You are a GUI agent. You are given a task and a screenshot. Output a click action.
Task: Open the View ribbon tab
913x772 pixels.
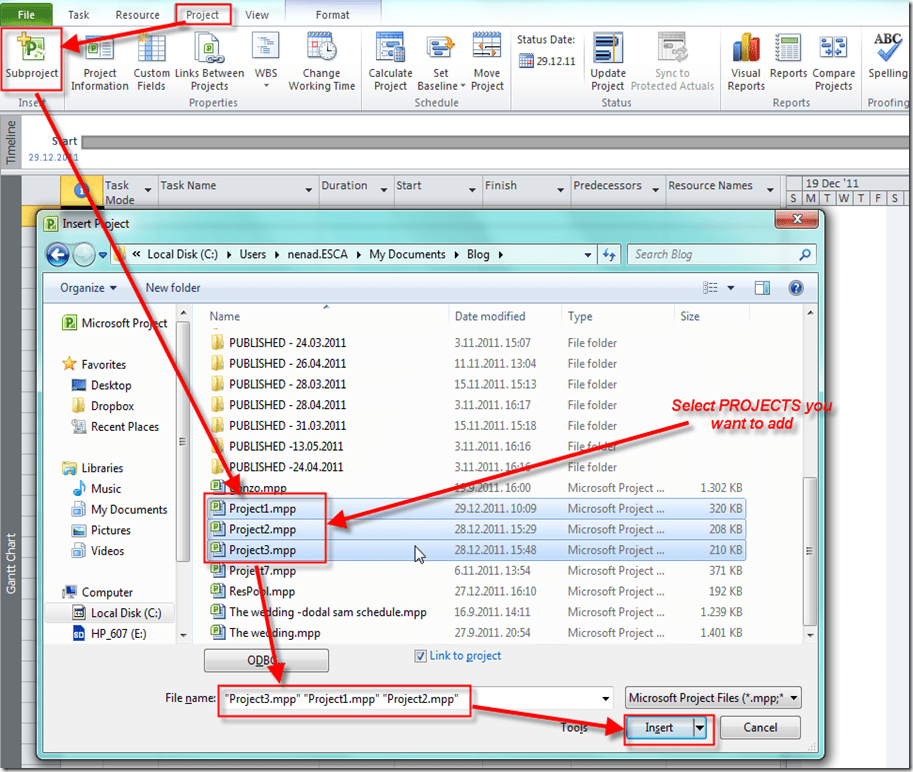click(257, 15)
